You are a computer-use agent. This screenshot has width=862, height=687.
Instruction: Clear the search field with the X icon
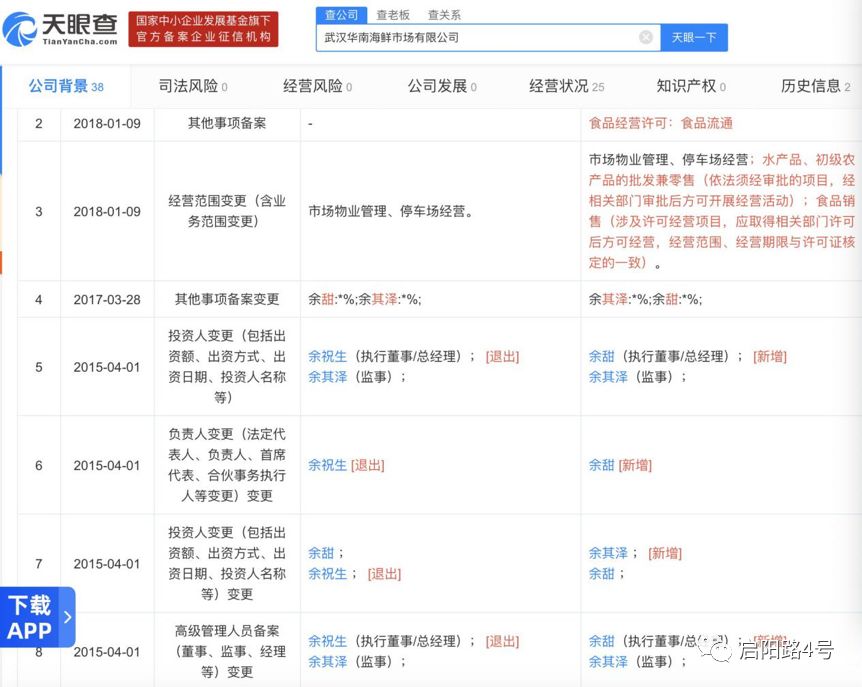[x=646, y=37]
